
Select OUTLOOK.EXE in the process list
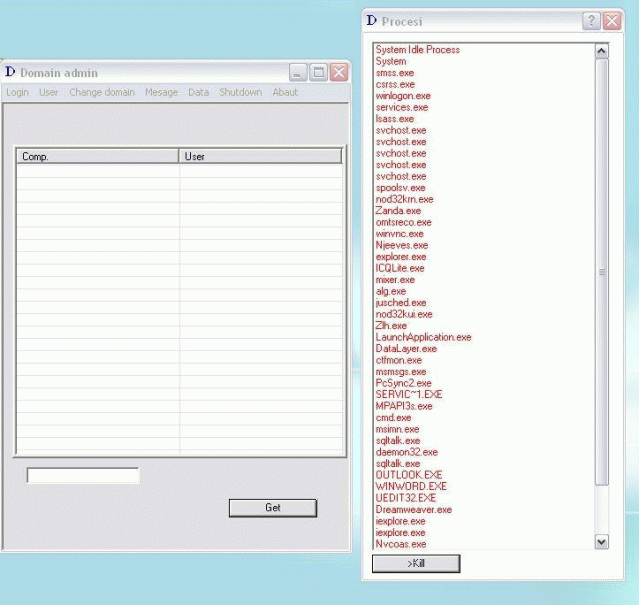tap(409, 475)
